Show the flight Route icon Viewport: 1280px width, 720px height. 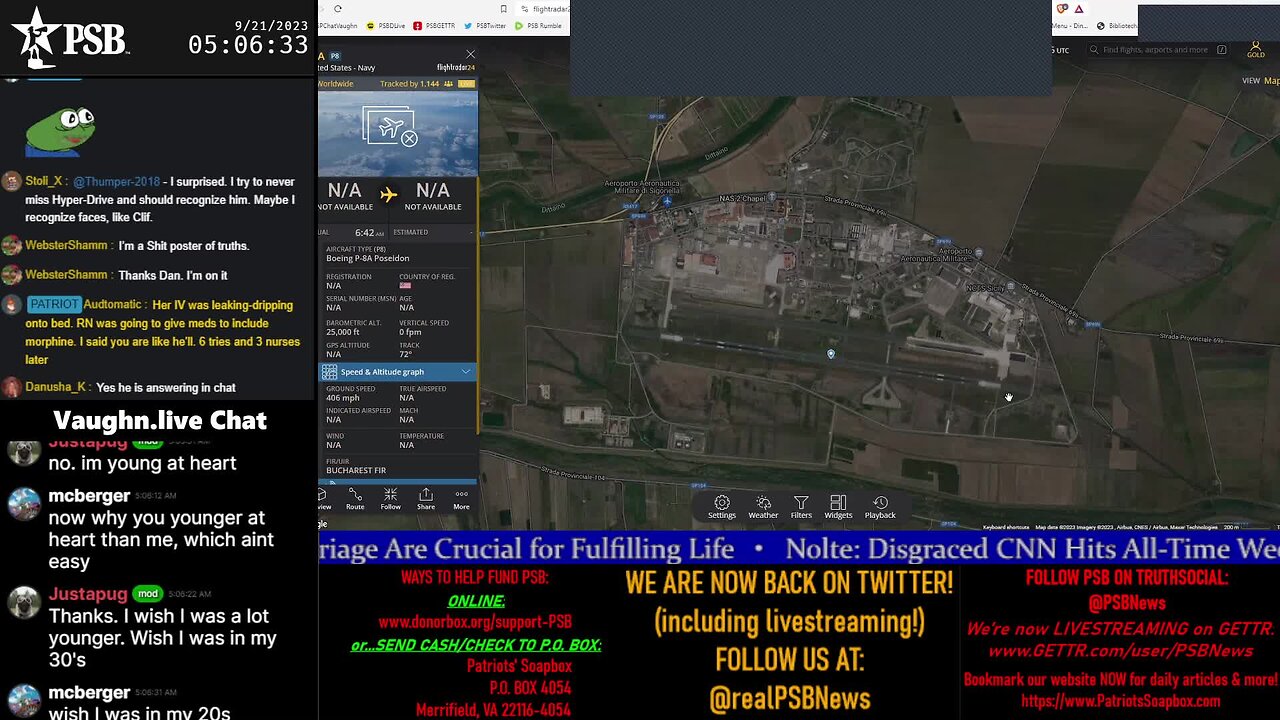pos(355,499)
